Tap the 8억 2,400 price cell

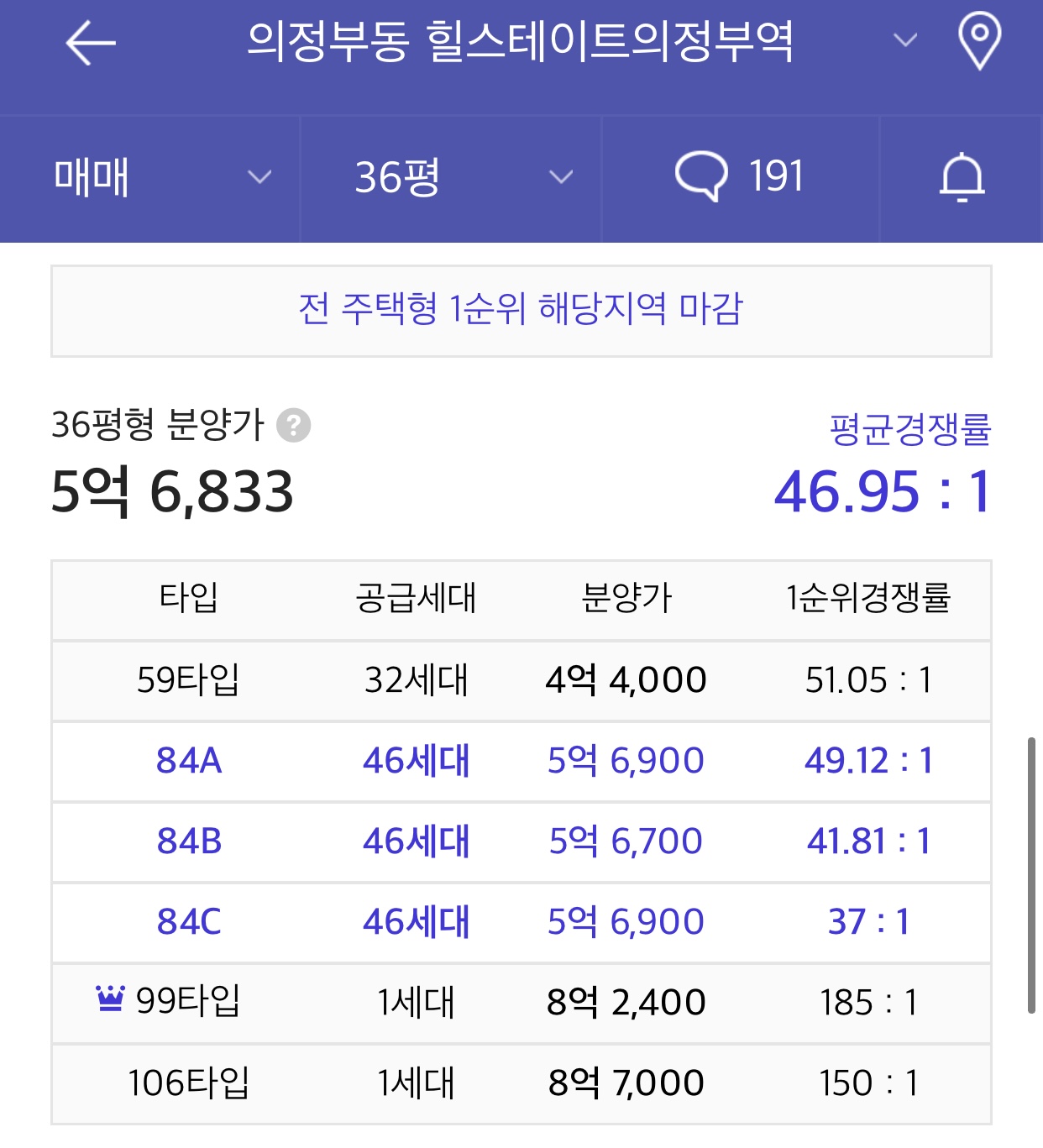(x=626, y=1002)
